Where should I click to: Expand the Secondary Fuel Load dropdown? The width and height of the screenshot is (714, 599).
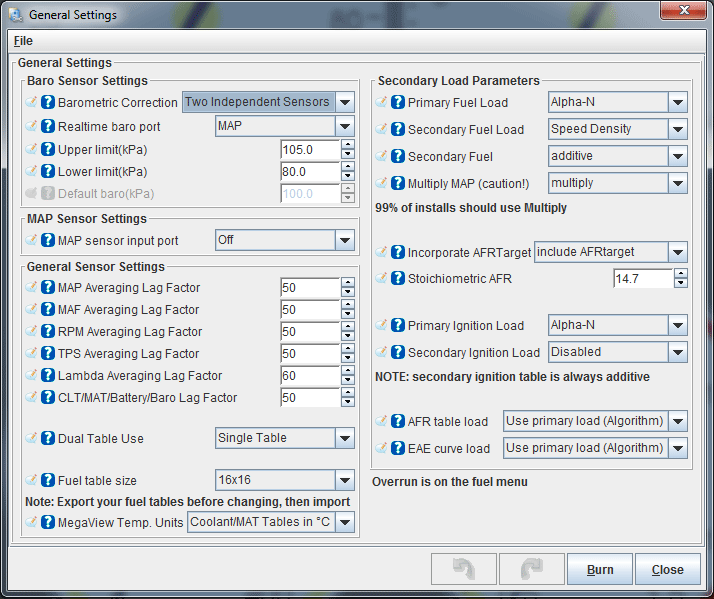[677, 129]
